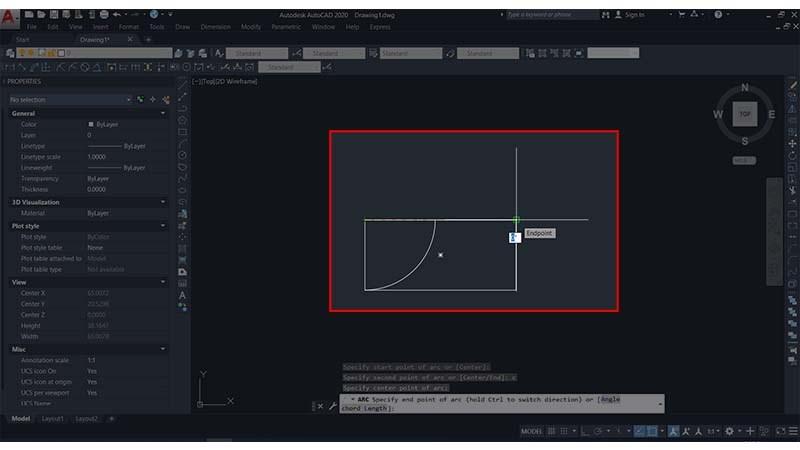Click the [-][Top][2D Wireframe] viewport label
Image resolution: width=800 pixels, height=450 pixels.
click(x=225, y=81)
